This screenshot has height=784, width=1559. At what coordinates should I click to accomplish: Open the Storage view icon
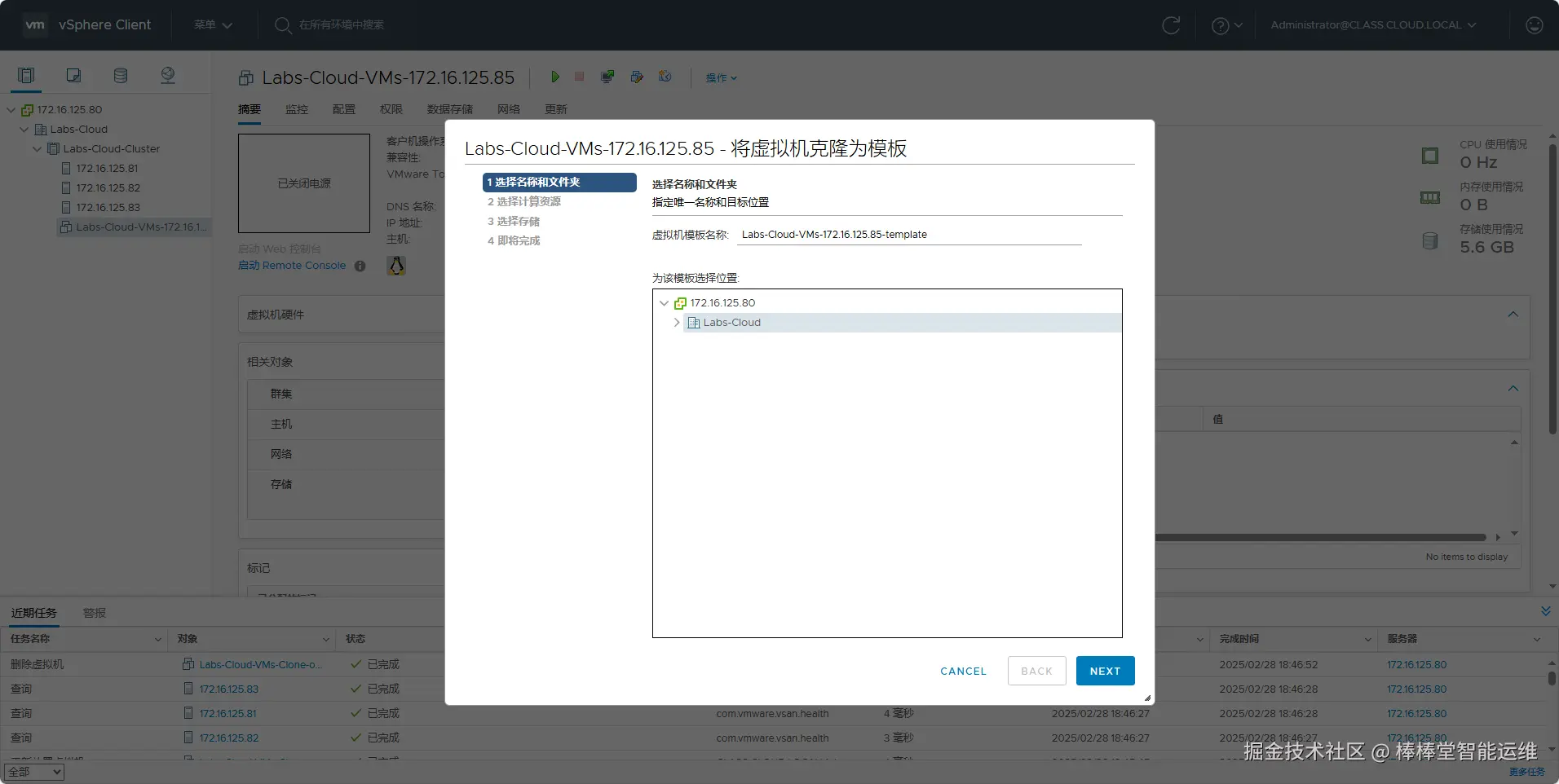tap(121, 75)
